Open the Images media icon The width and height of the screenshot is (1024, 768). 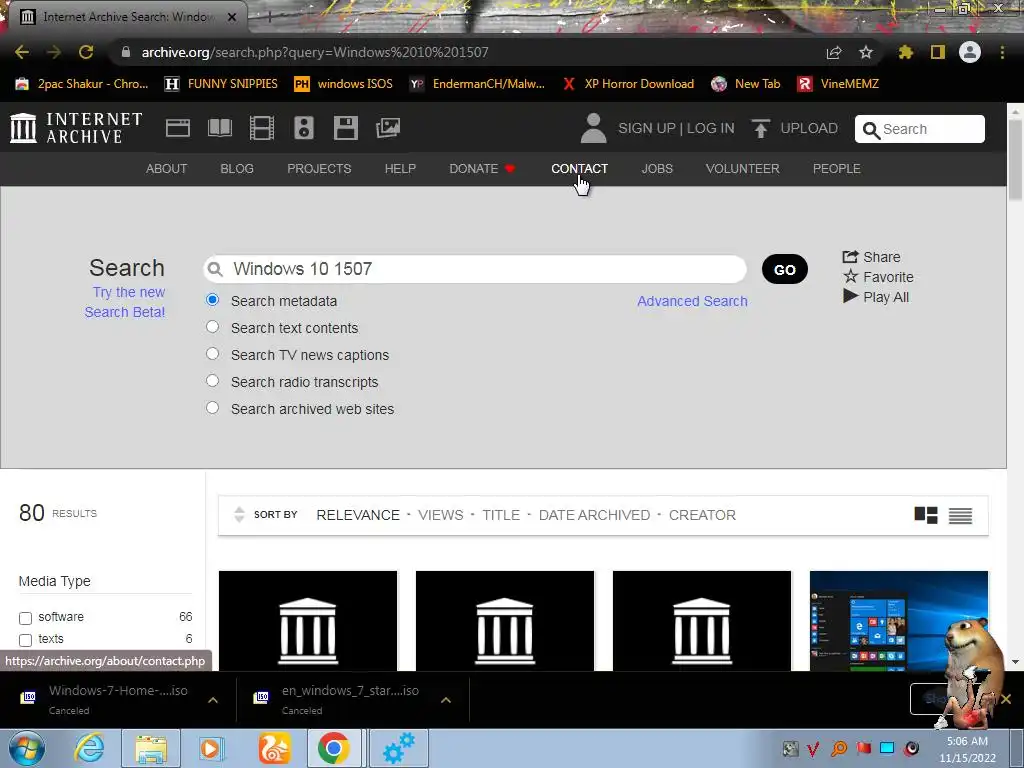388,128
